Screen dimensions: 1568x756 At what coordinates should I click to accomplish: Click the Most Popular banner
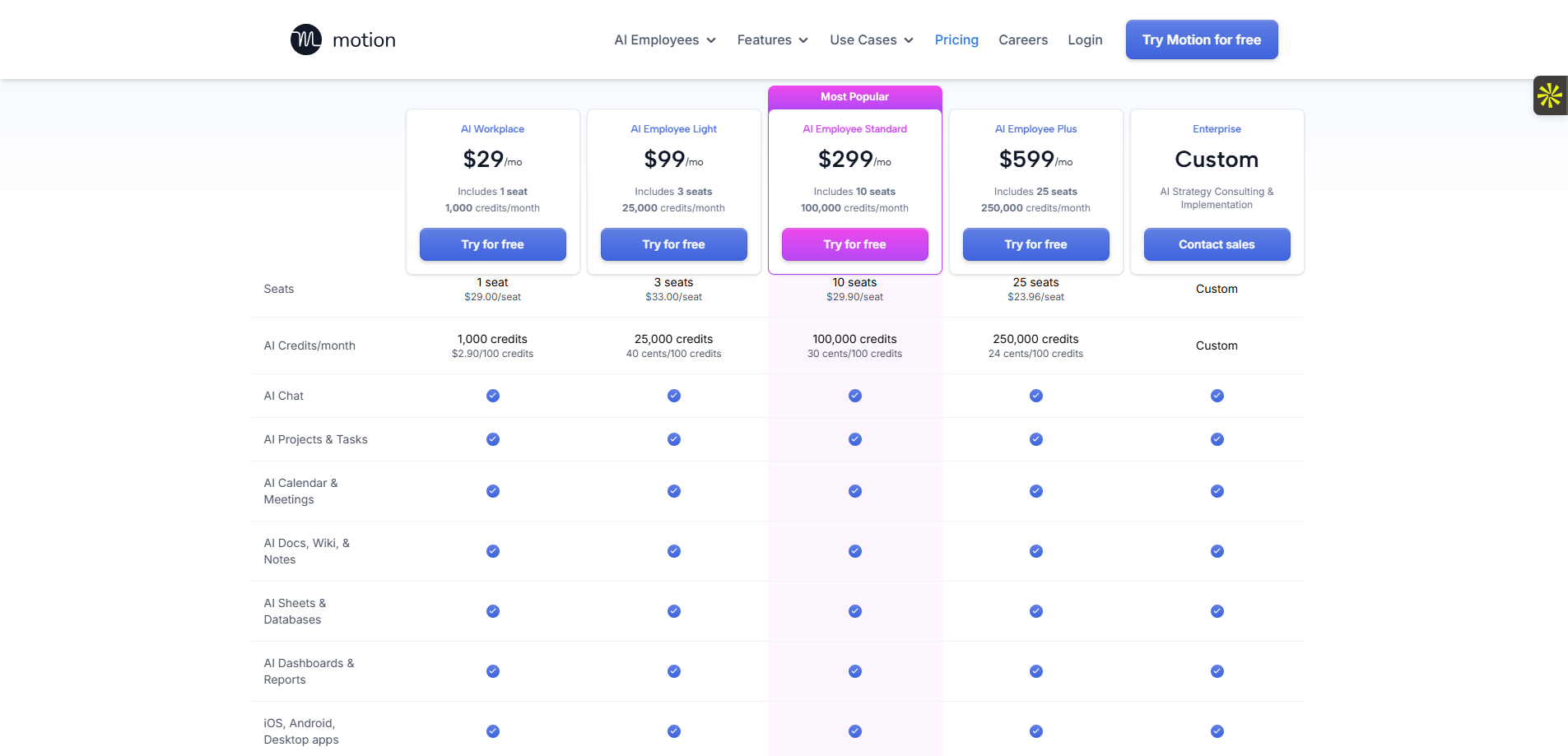pos(855,97)
